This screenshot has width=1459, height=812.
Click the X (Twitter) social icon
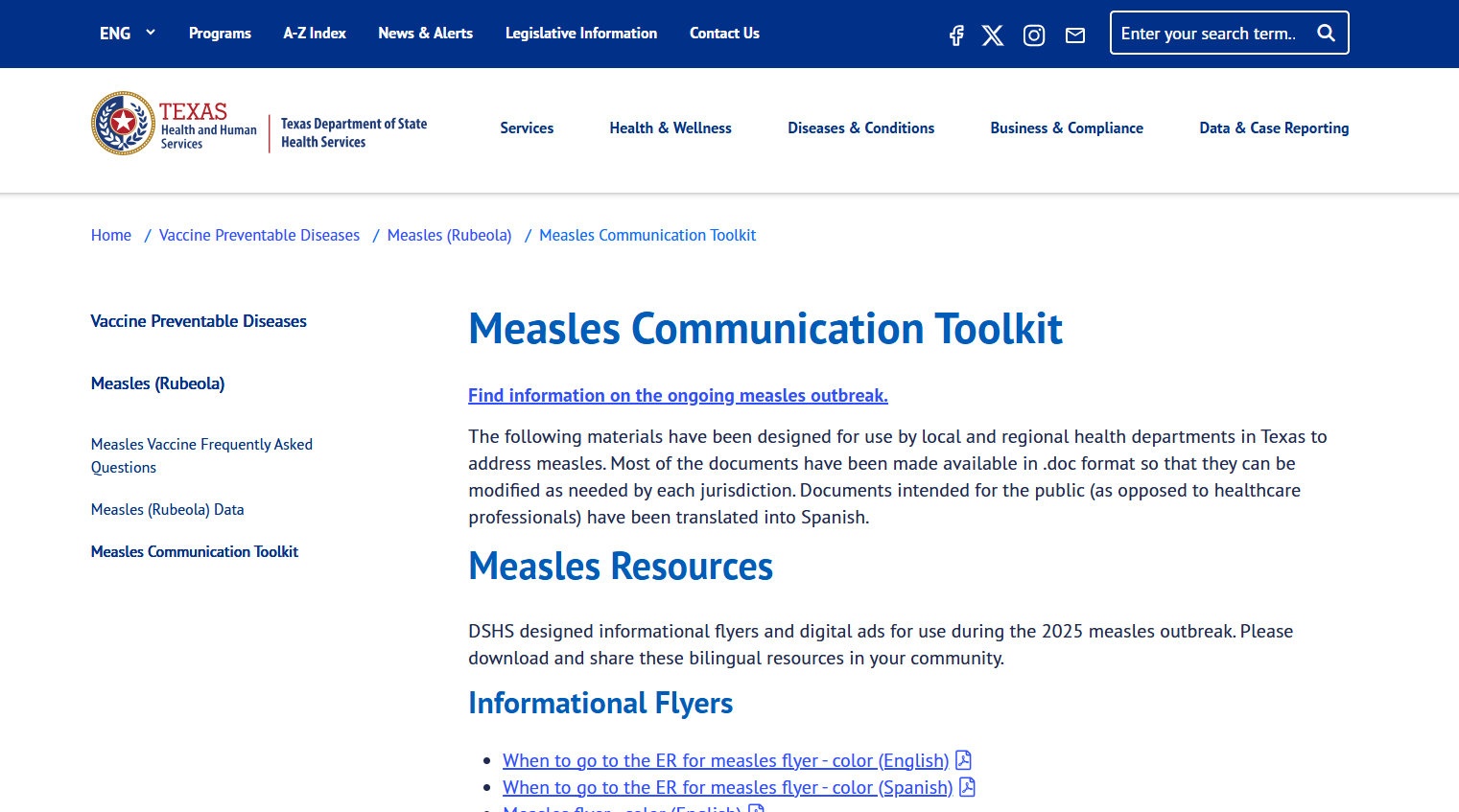(x=993, y=35)
